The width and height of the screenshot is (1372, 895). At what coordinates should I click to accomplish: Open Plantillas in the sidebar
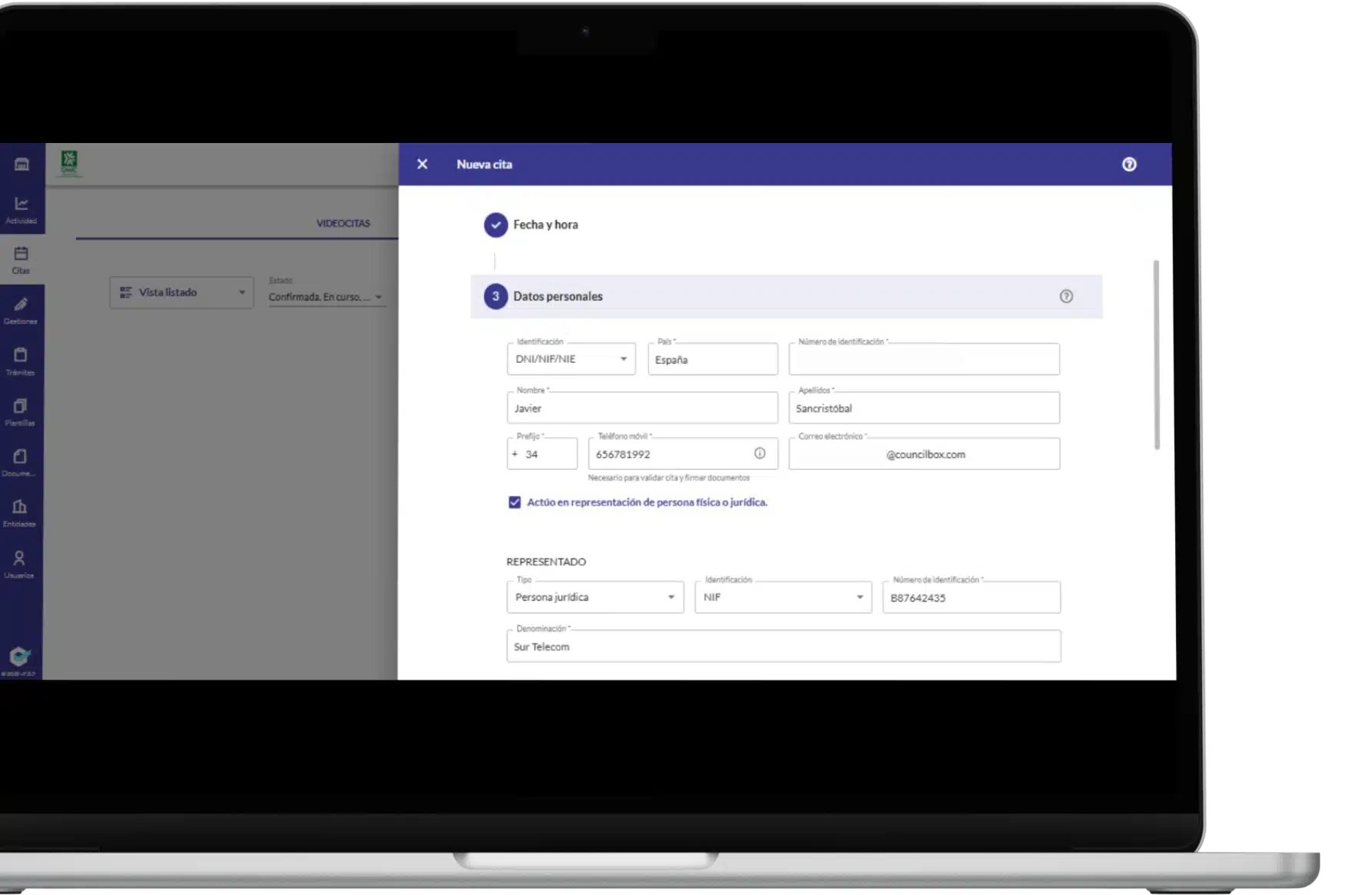pyautogui.click(x=21, y=411)
